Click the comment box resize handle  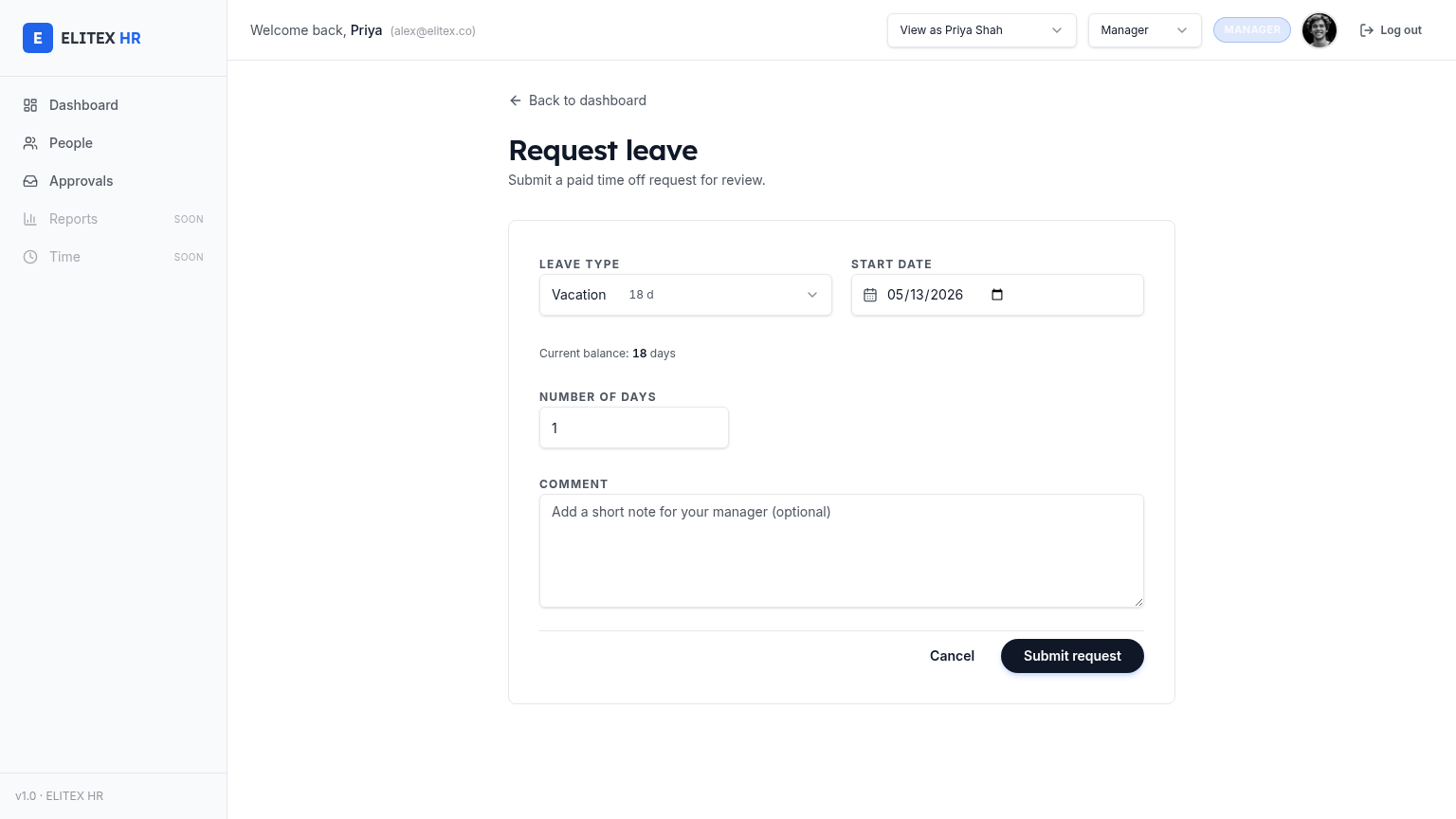click(x=1137, y=601)
